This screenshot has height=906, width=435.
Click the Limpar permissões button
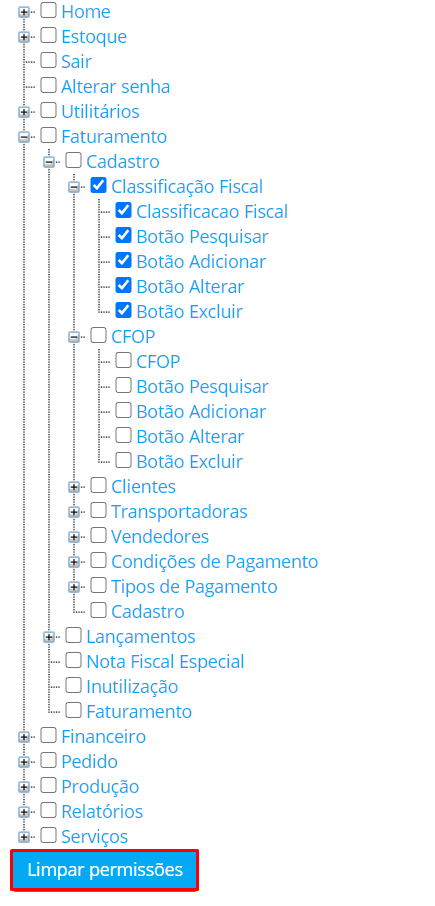(x=105, y=870)
